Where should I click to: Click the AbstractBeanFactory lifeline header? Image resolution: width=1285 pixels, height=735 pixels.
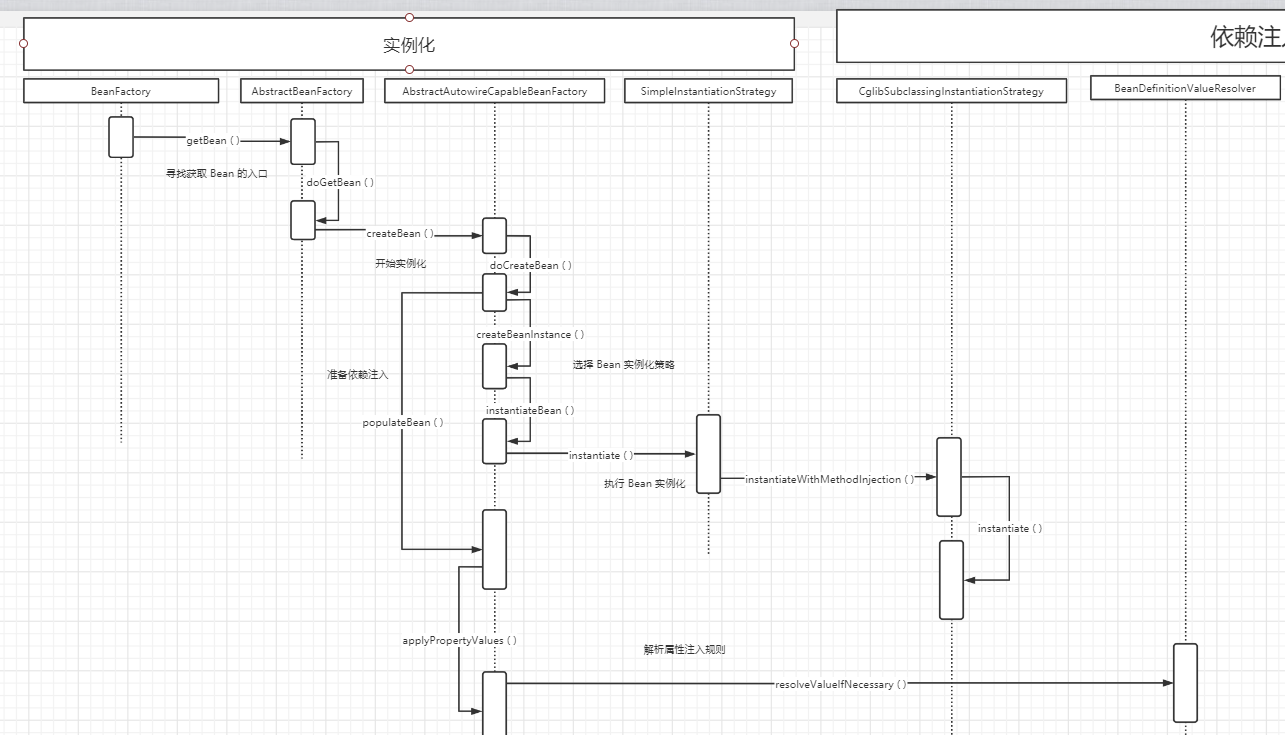click(302, 91)
